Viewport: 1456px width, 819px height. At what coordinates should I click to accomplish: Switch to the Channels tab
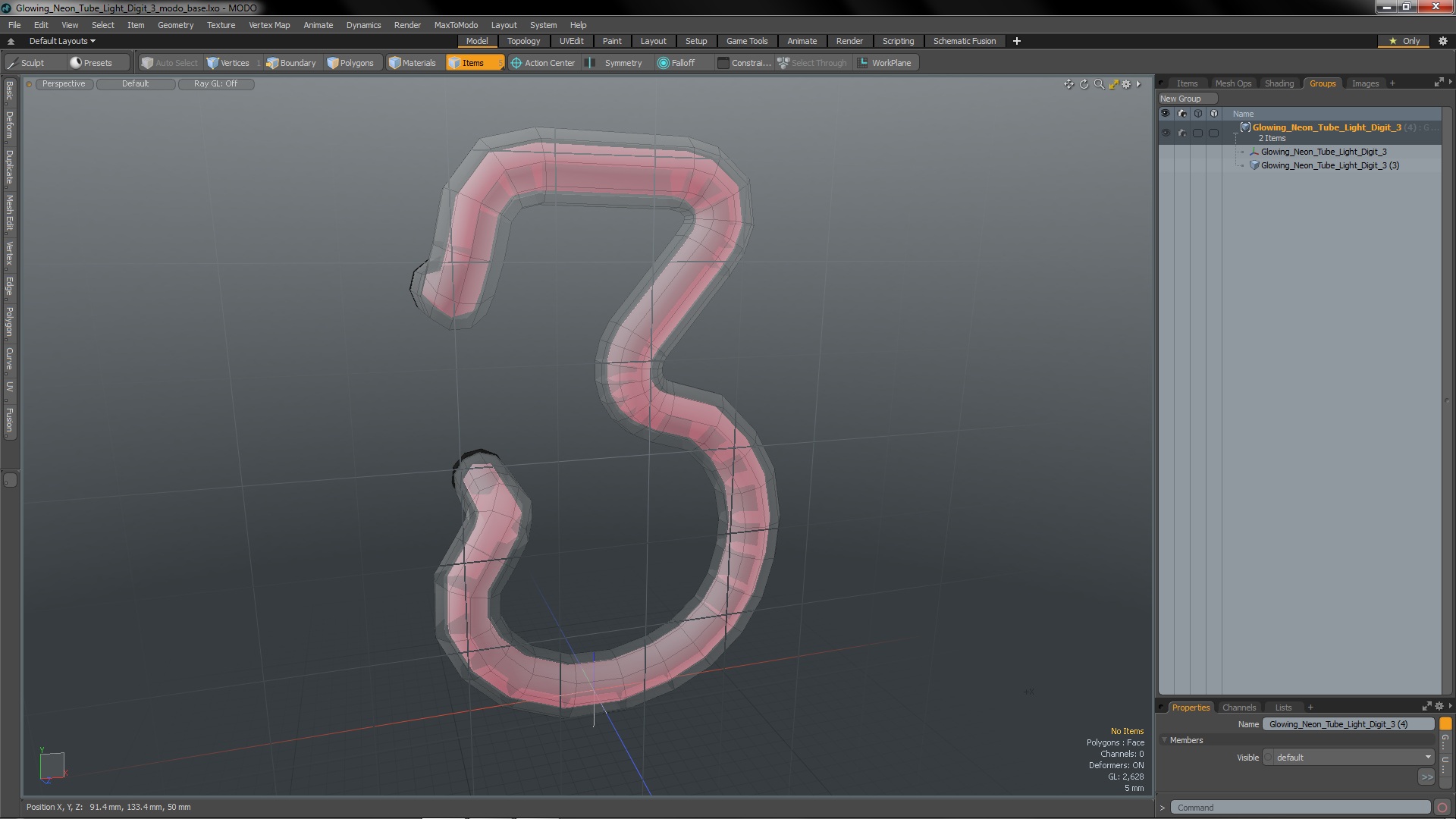coord(1239,707)
